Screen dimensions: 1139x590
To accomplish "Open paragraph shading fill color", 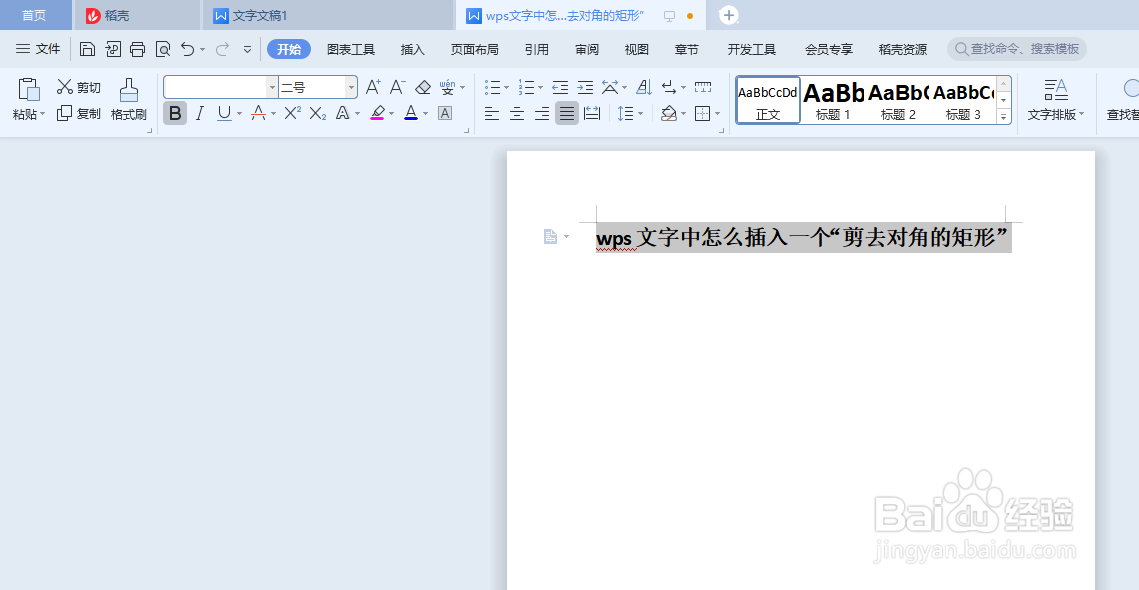I will [x=668, y=113].
